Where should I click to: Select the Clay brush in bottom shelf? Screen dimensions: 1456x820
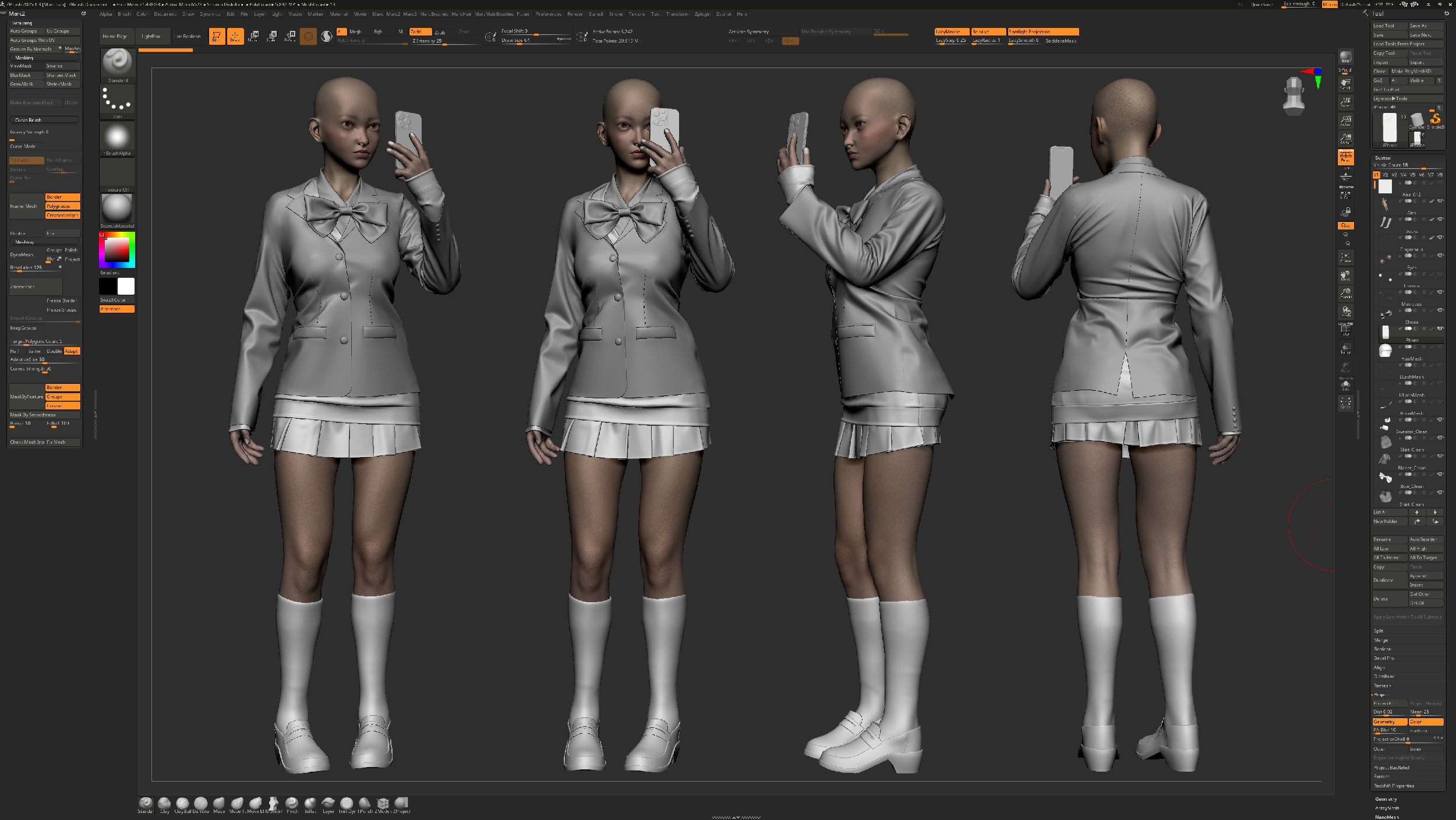point(164,805)
